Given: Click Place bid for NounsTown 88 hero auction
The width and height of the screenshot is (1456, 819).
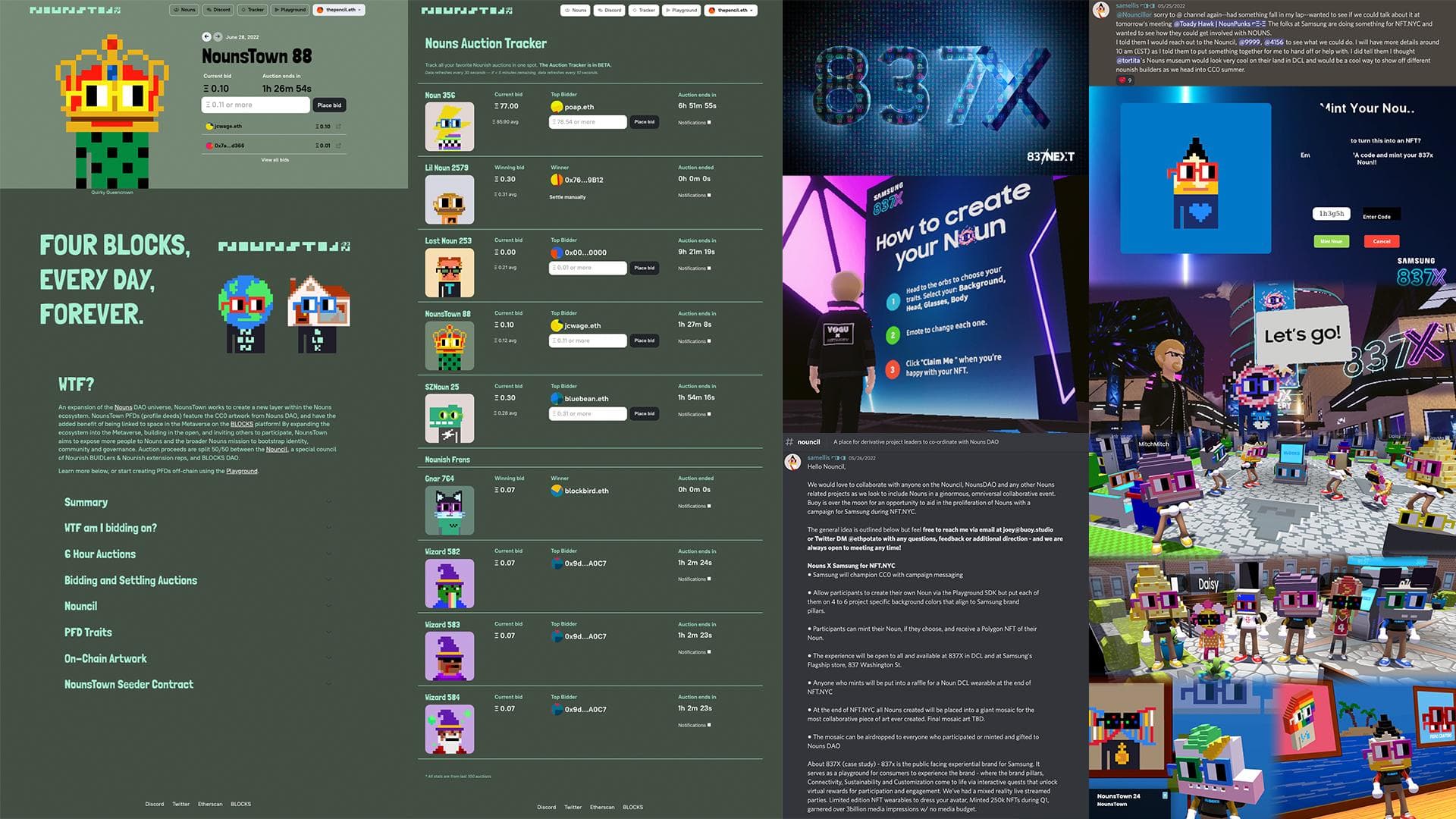Looking at the screenshot, I should (329, 105).
